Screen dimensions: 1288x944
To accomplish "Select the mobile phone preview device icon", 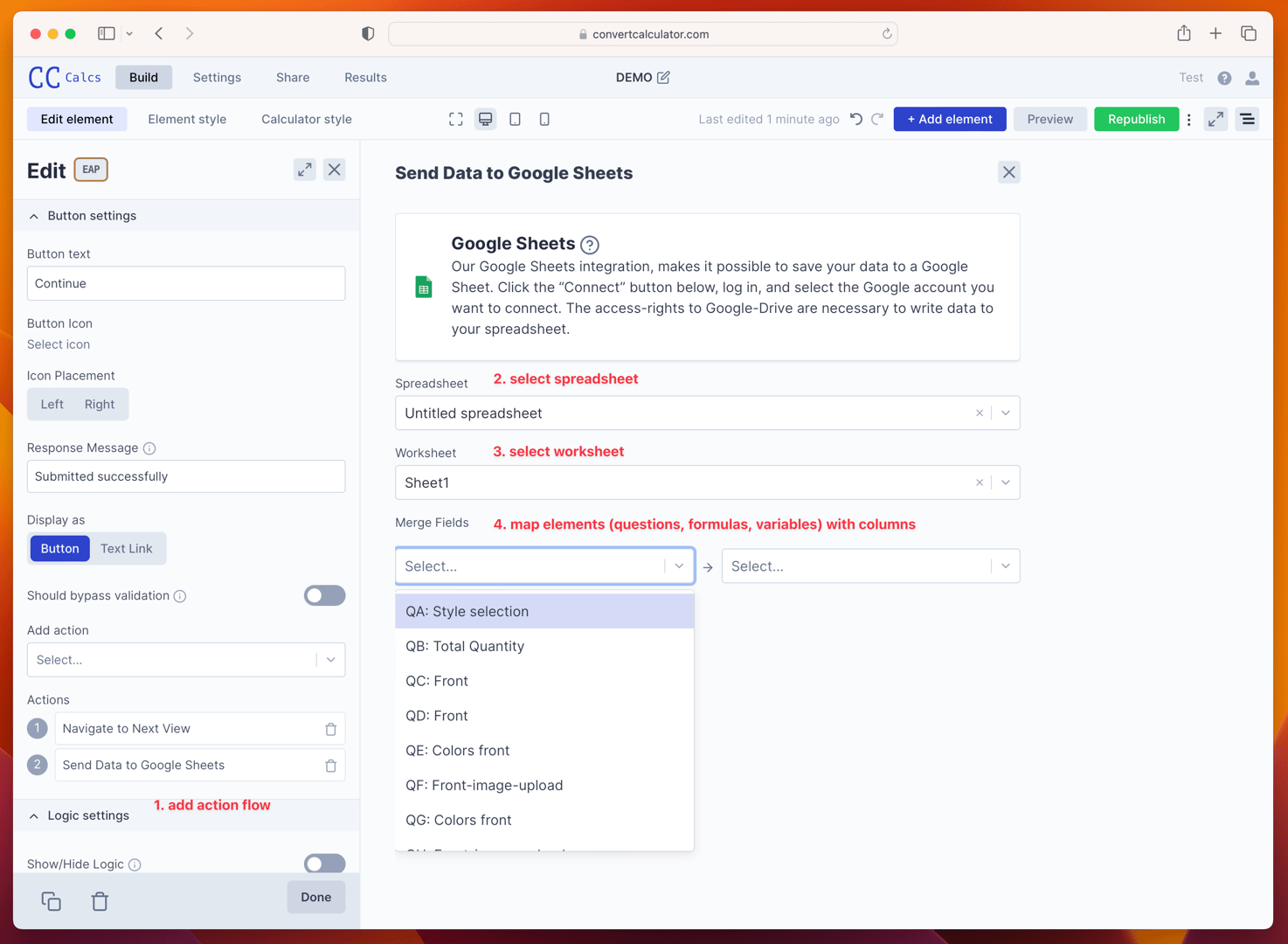I will (544, 119).
